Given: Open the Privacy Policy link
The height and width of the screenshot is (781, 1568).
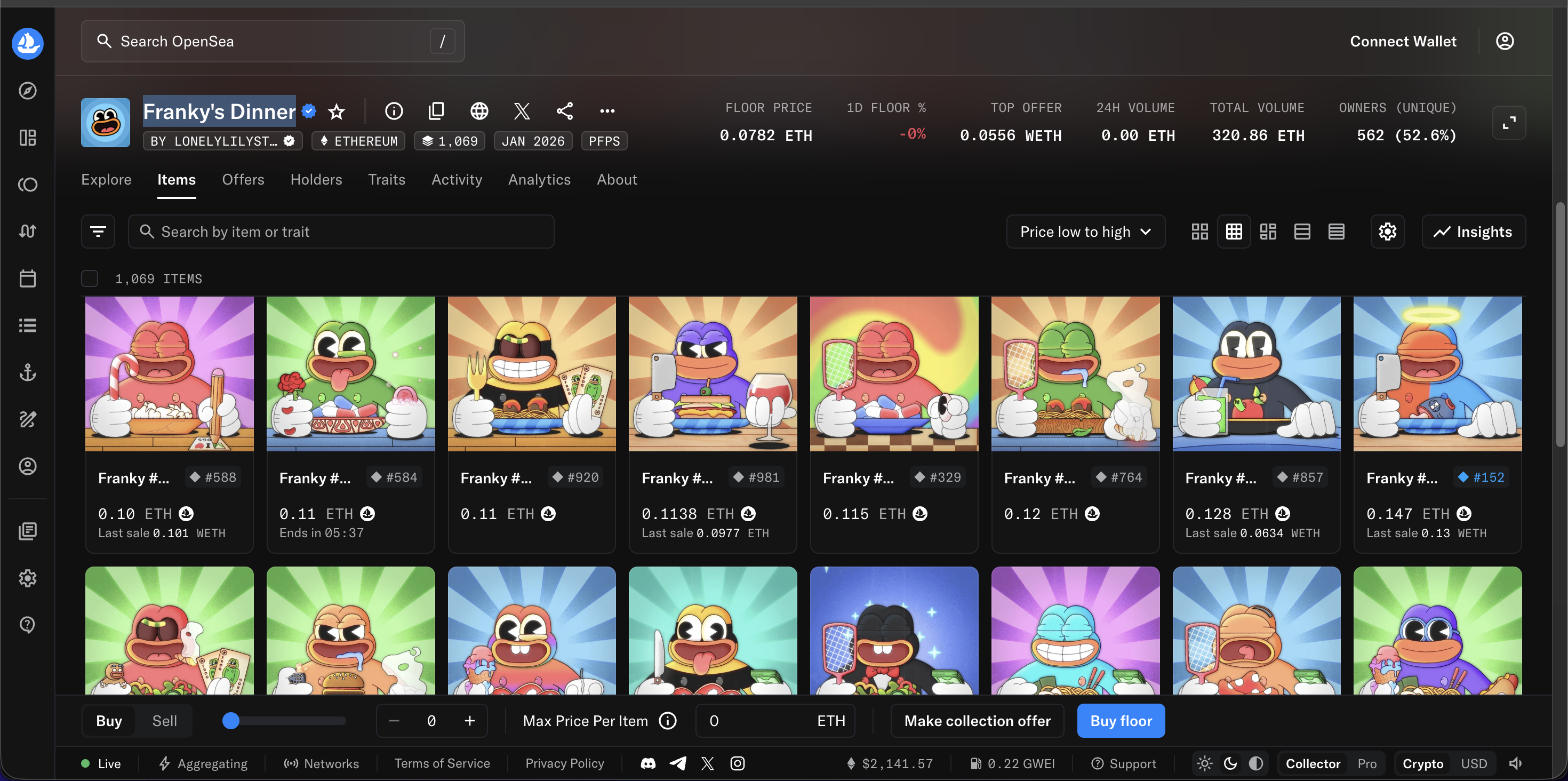Looking at the screenshot, I should tap(565, 763).
